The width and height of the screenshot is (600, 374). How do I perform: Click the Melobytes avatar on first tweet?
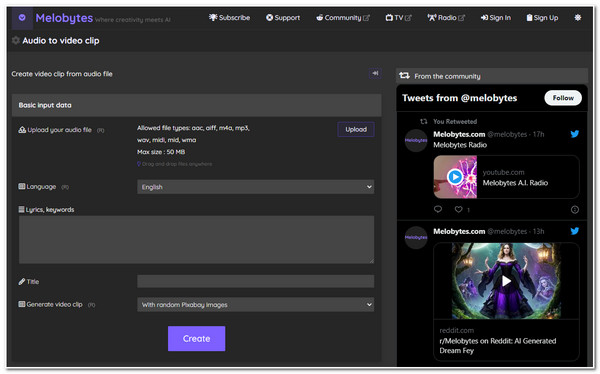click(416, 140)
